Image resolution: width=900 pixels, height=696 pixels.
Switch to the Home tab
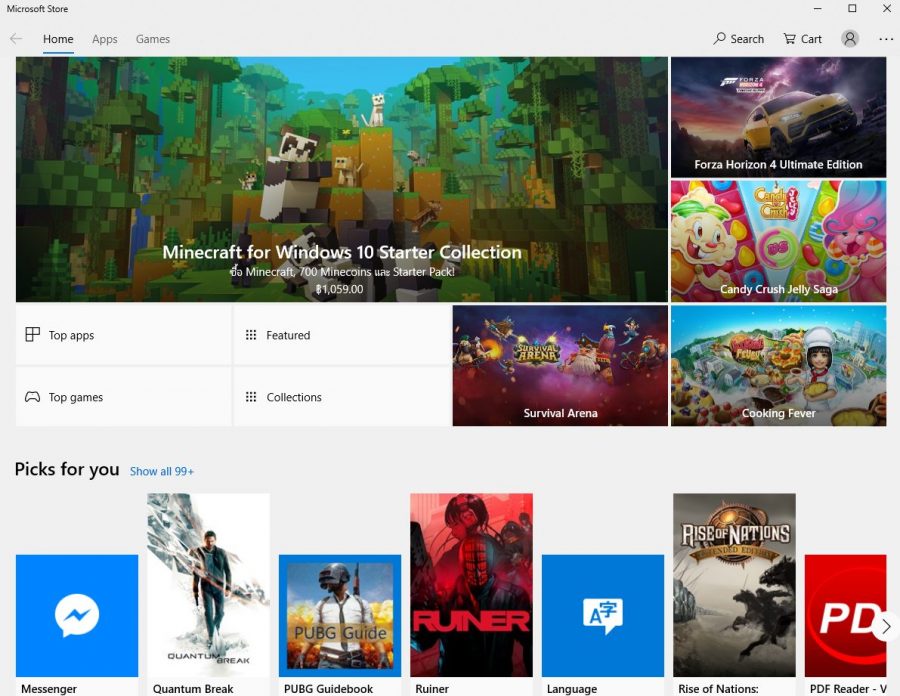coord(58,39)
